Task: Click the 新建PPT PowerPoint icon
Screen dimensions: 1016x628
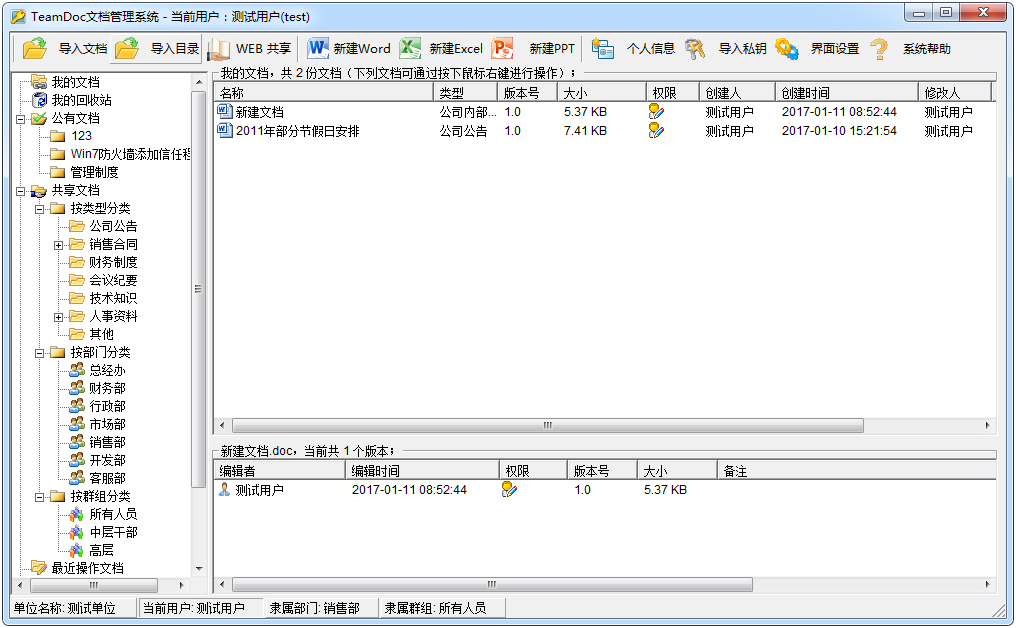Action: (502, 49)
